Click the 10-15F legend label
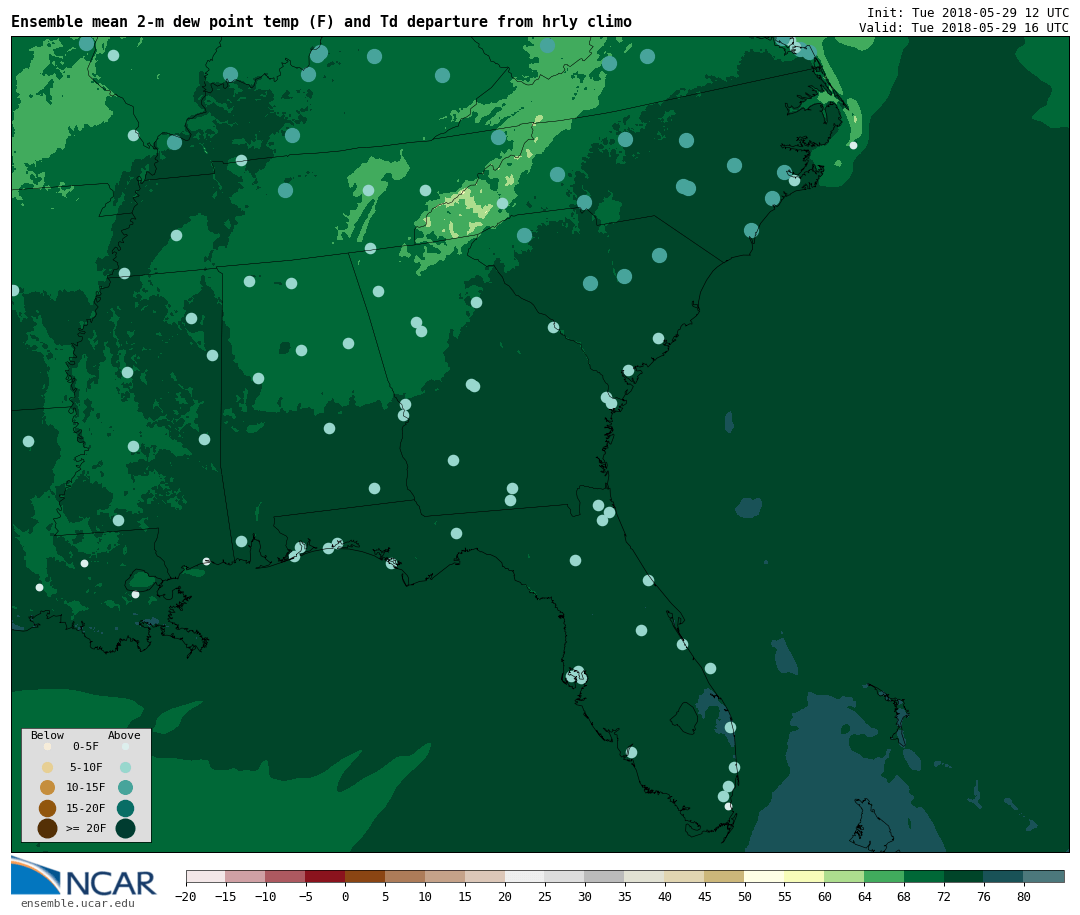The image size is (1080, 915). [86, 787]
